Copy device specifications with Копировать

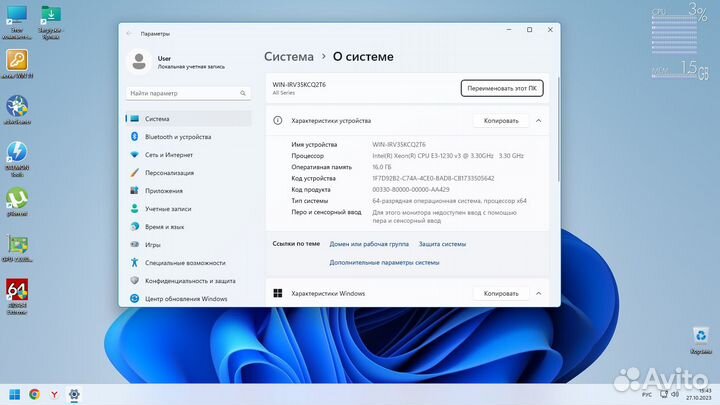[x=501, y=121]
